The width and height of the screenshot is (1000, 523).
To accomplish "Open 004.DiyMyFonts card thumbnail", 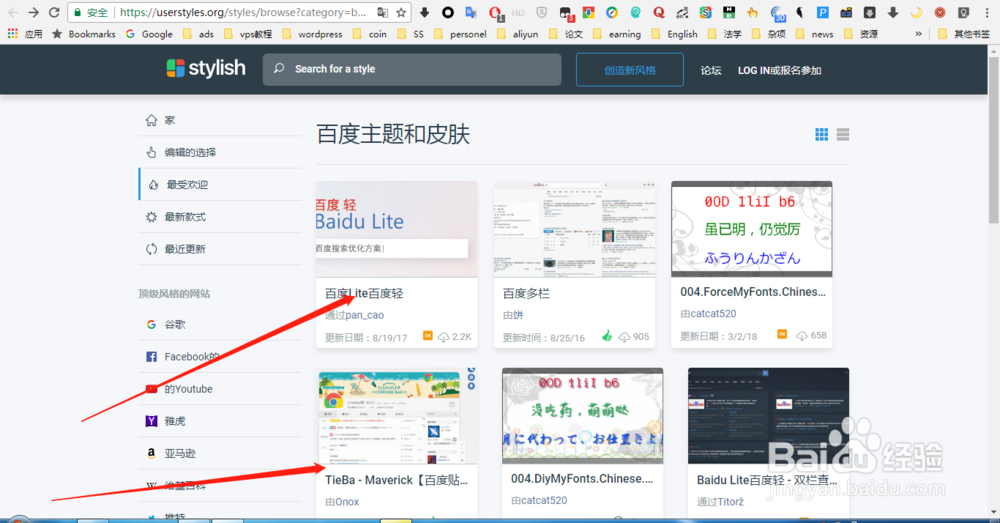I will point(582,415).
